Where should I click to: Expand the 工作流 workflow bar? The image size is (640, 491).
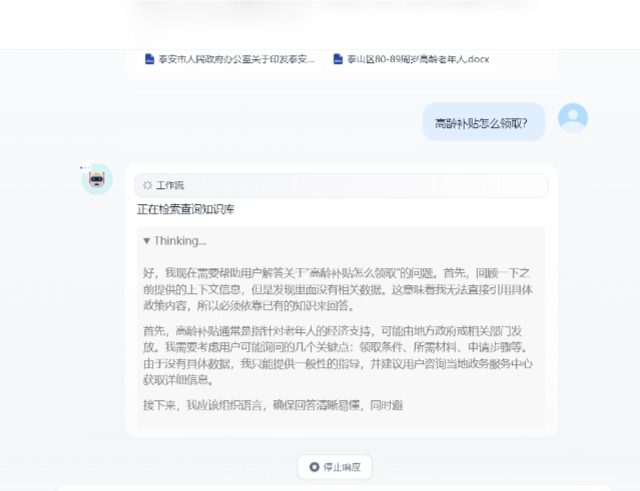(x=341, y=185)
